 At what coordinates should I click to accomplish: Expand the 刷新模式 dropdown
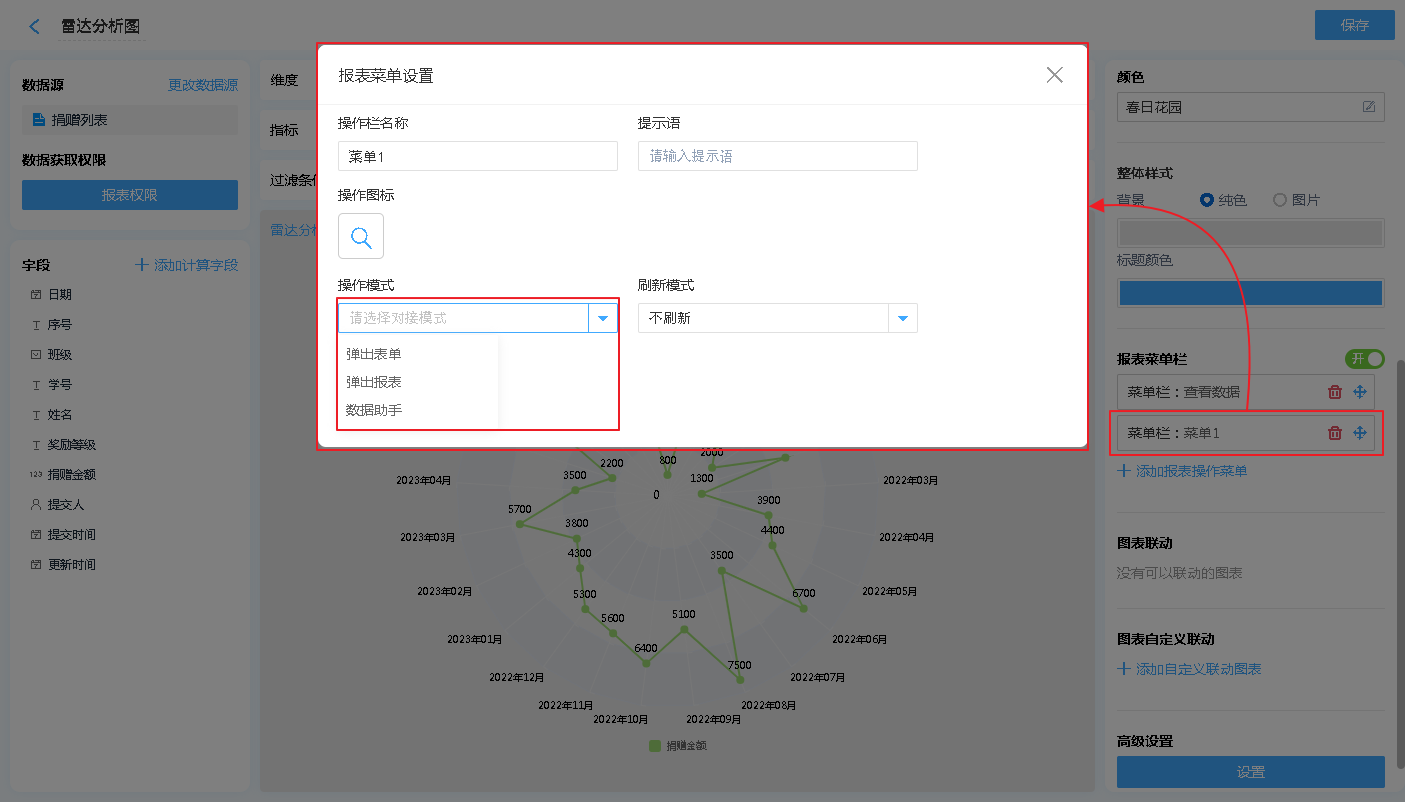pyautogui.click(x=902, y=318)
